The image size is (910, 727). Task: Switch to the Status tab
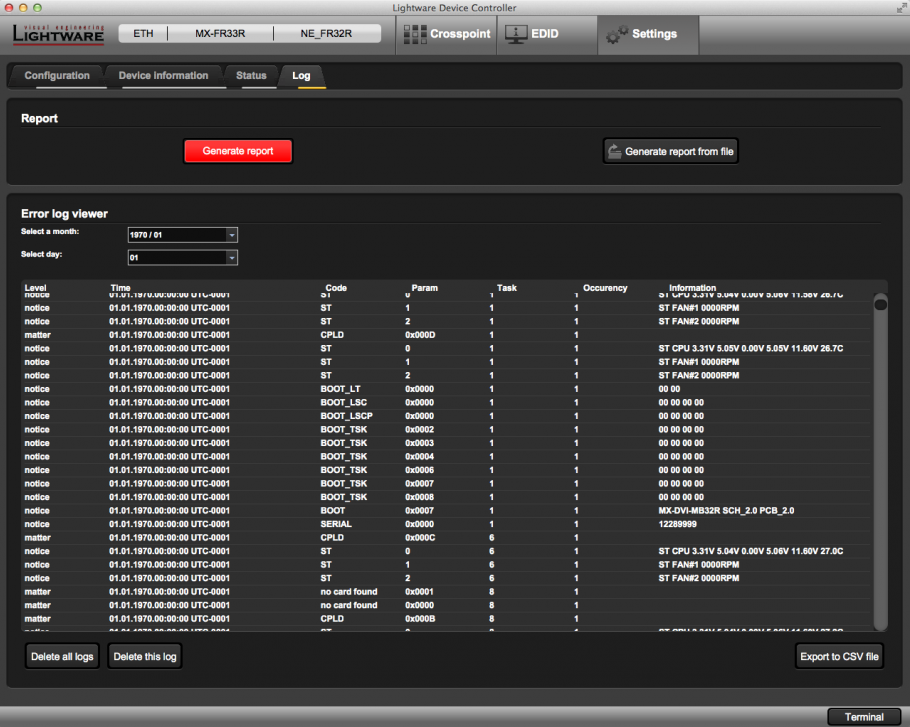(x=251, y=76)
